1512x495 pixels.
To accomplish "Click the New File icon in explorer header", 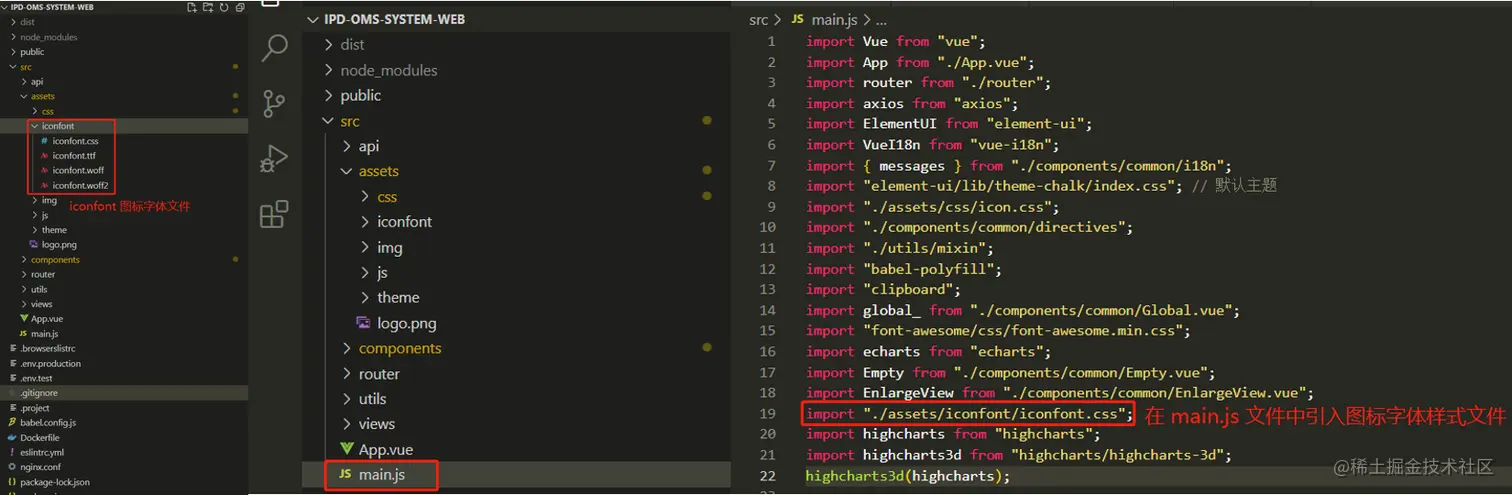I will 191,7.
